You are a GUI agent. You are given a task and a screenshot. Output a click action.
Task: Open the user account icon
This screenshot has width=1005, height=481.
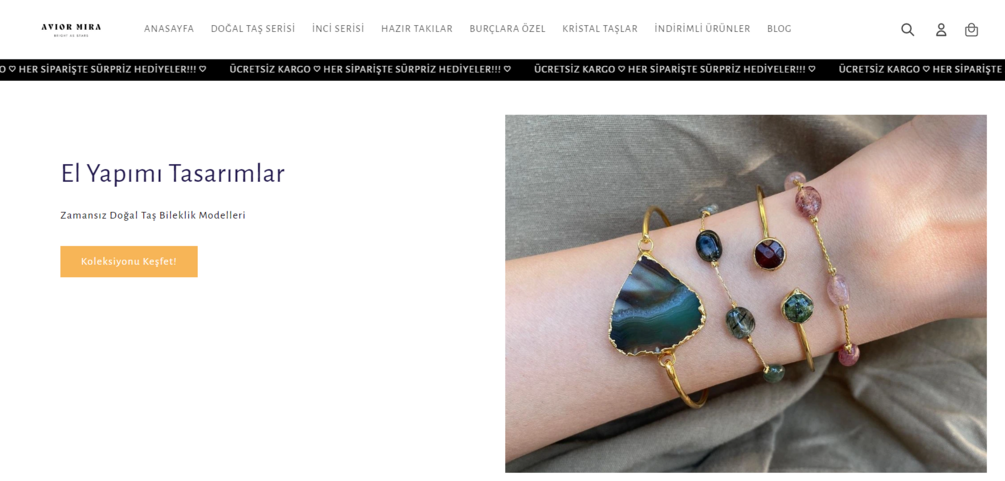pos(941,30)
